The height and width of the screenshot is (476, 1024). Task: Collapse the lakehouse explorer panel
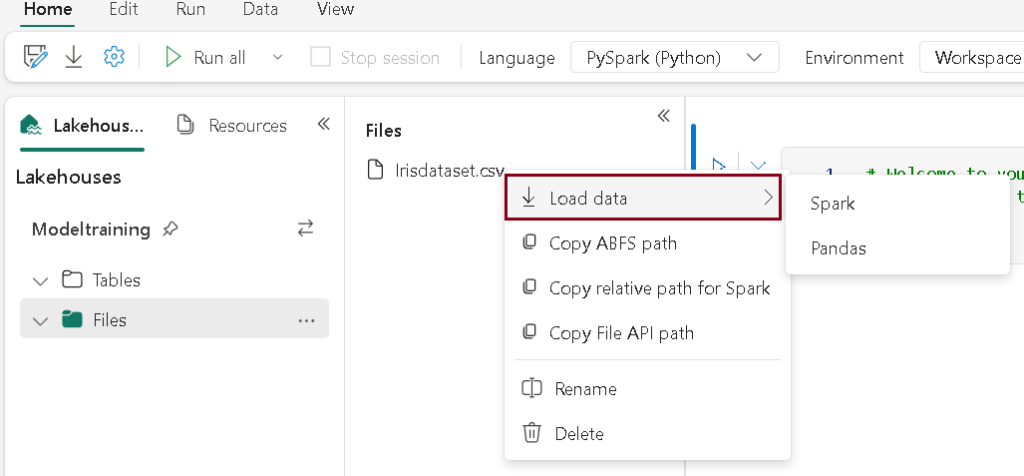(323, 124)
